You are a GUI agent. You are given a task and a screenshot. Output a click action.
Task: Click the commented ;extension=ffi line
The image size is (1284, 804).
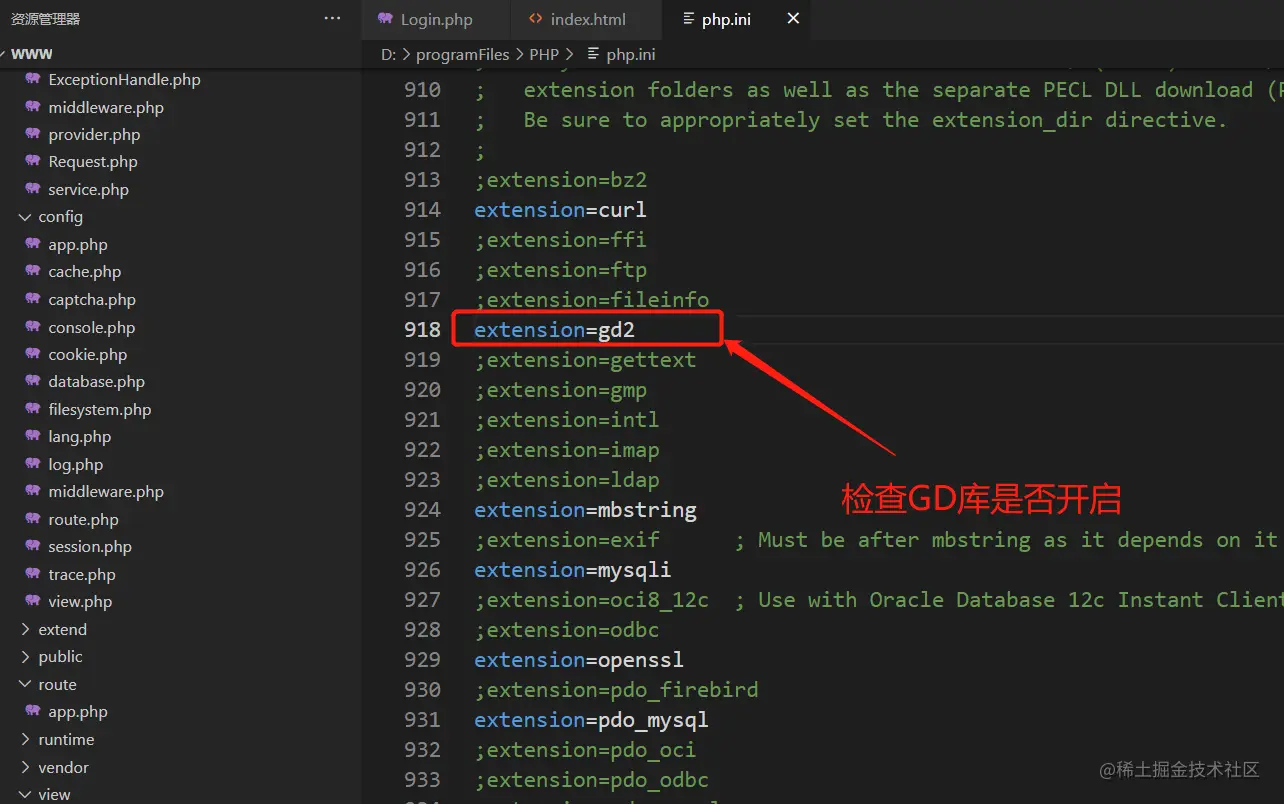[560, 239]
